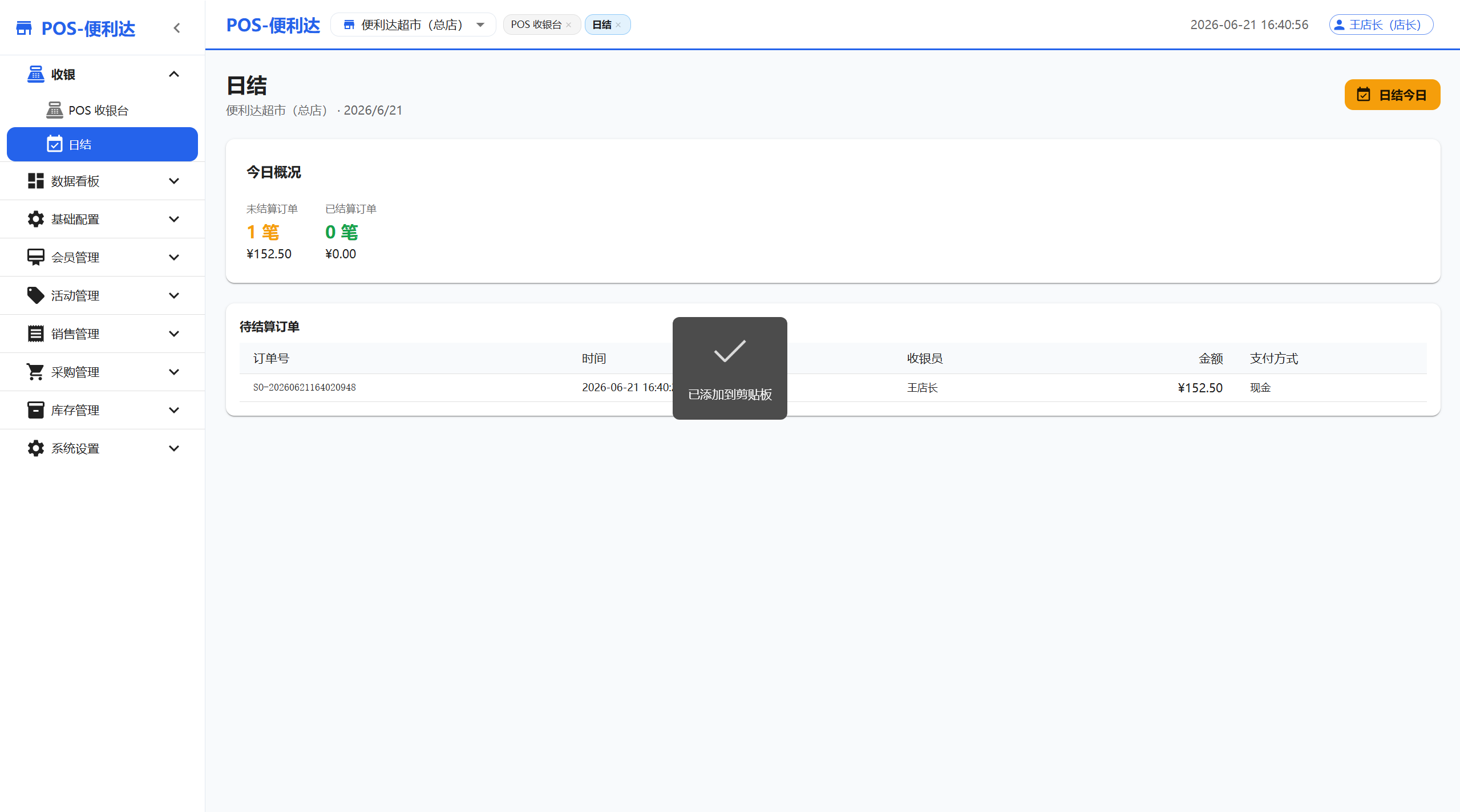1460x812 pixels.
Task: Expand the 采购管理 menu chevron
Action: (x=174, y=372)
